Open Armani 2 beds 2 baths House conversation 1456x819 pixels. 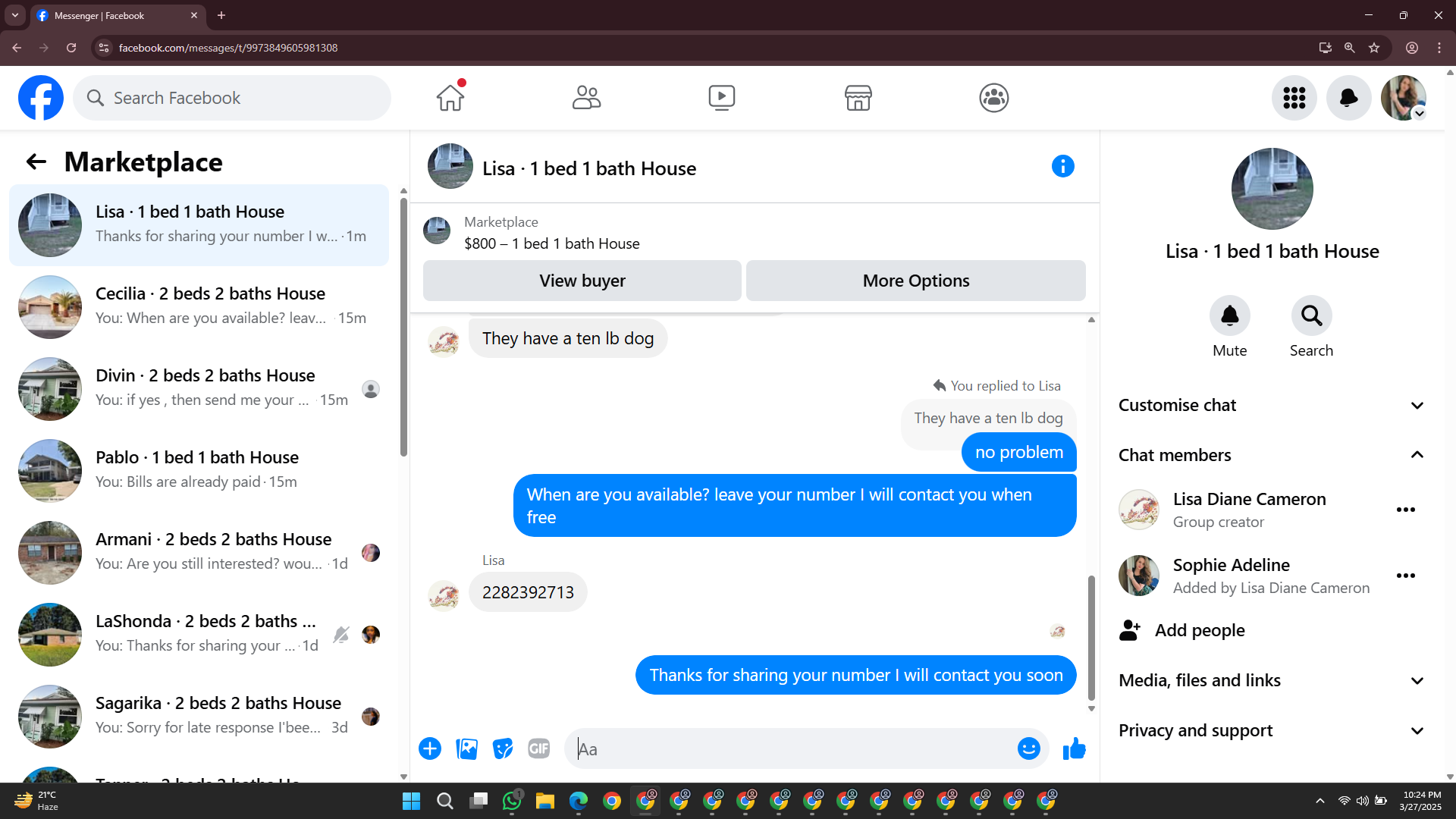point(199,553)
